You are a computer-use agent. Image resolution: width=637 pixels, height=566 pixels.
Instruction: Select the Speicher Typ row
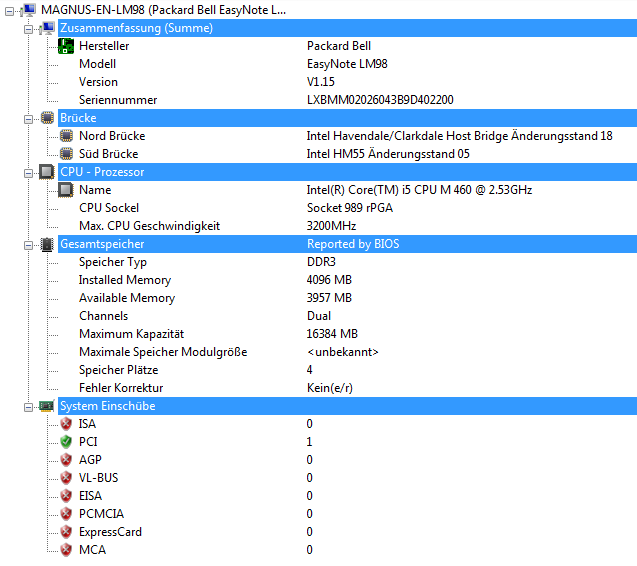347,262
